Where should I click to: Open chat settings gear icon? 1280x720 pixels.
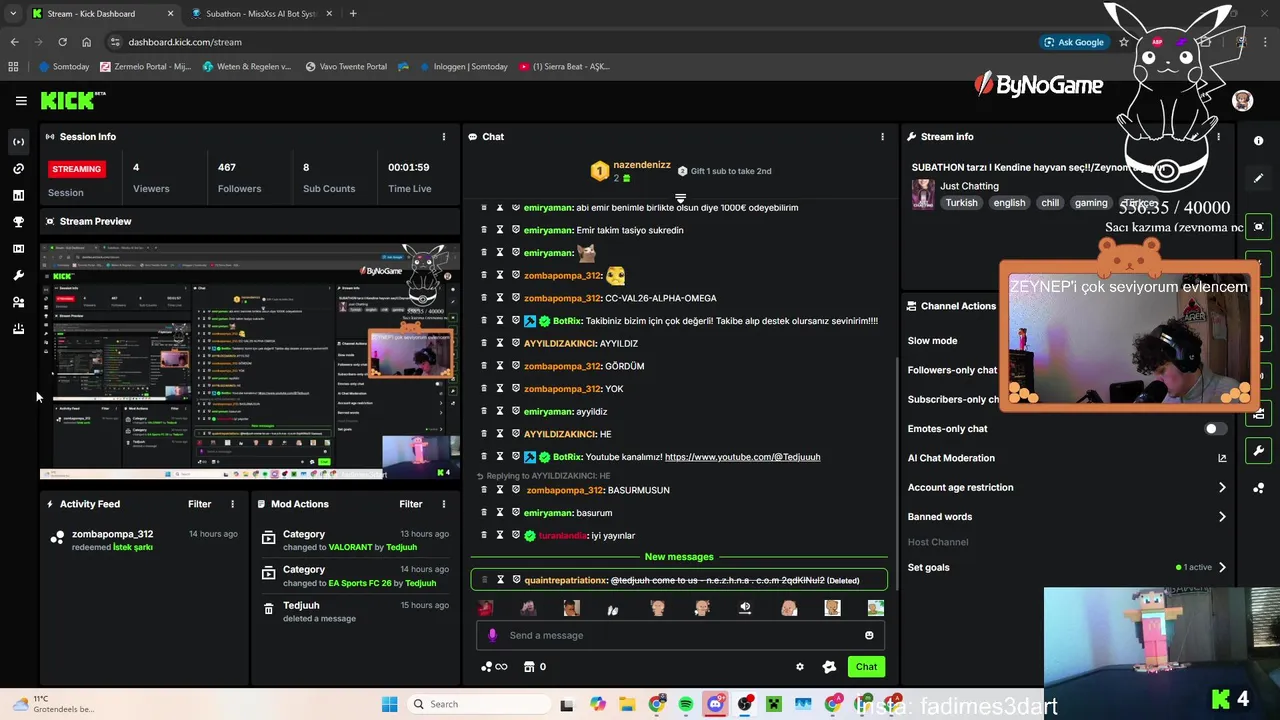coord(799,667)
